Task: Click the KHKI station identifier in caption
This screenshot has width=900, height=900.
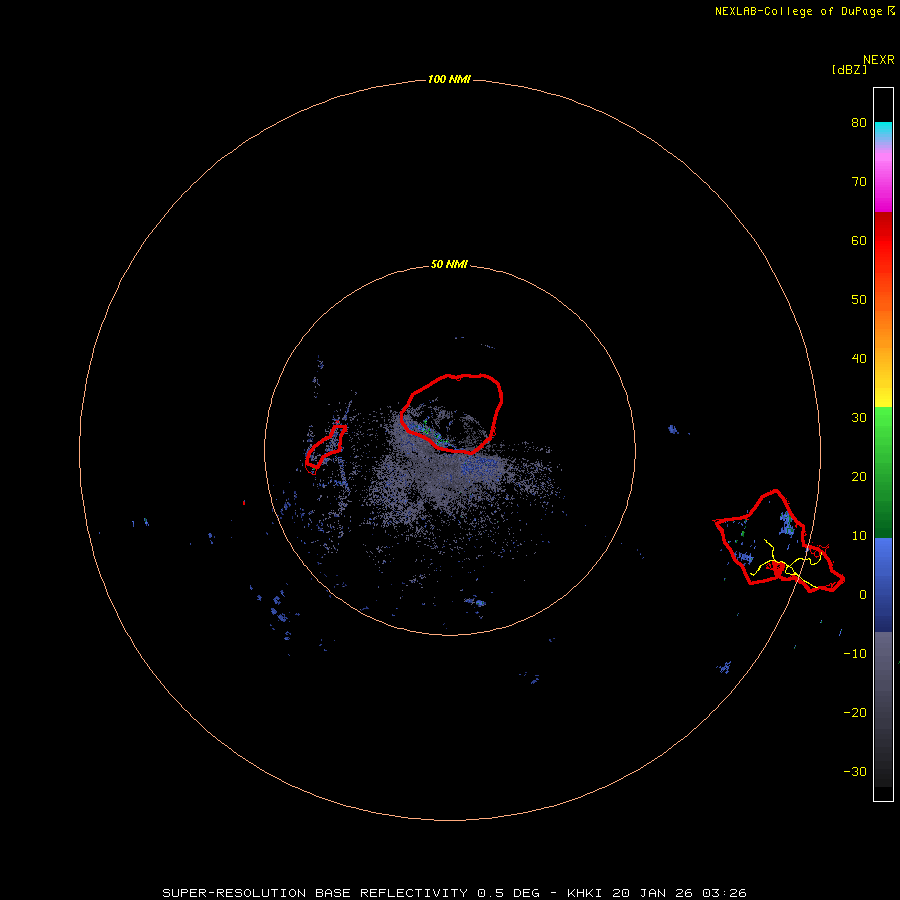Action: [585, 893]
